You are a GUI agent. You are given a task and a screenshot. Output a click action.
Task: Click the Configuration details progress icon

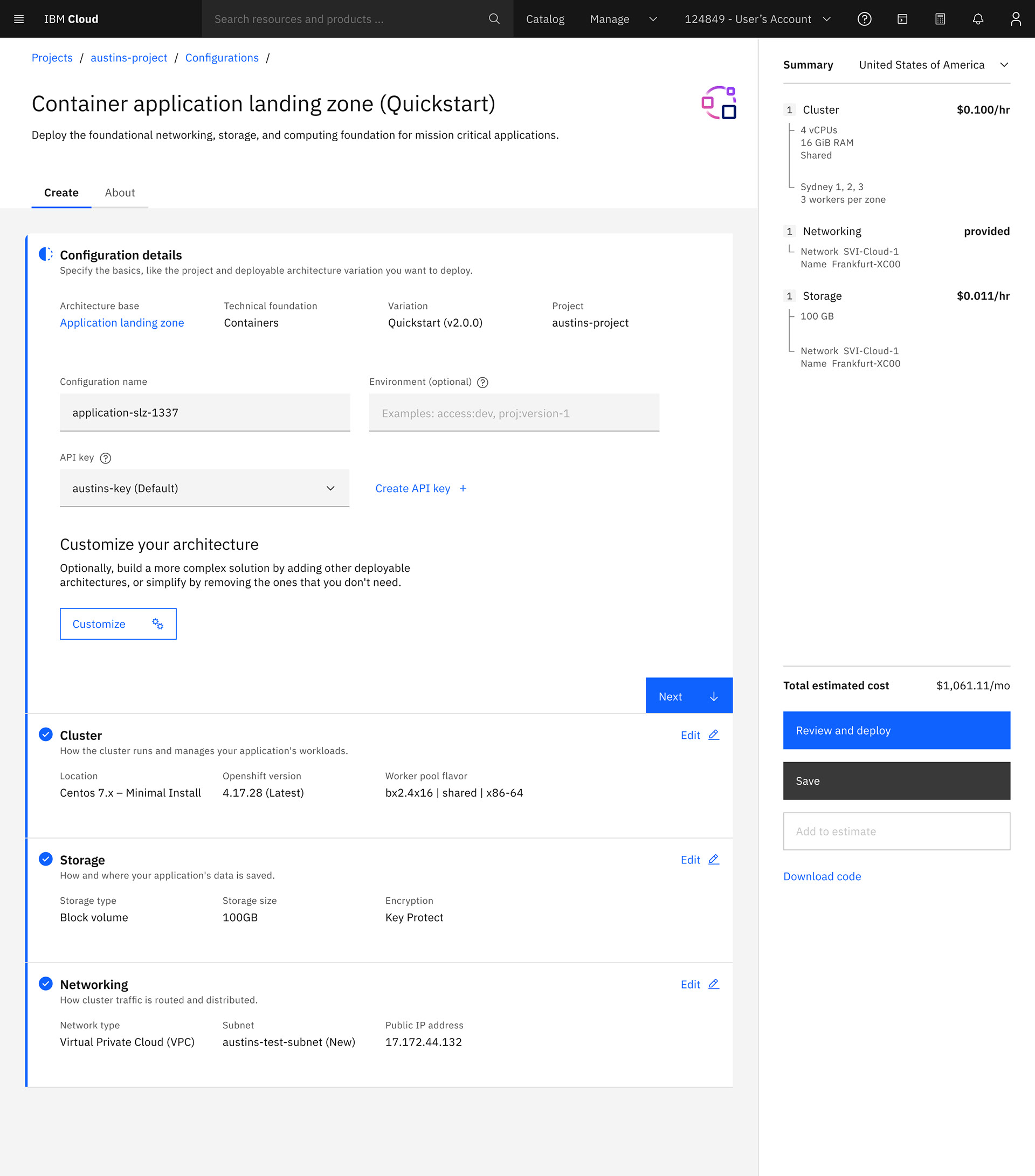click(45, 254)
